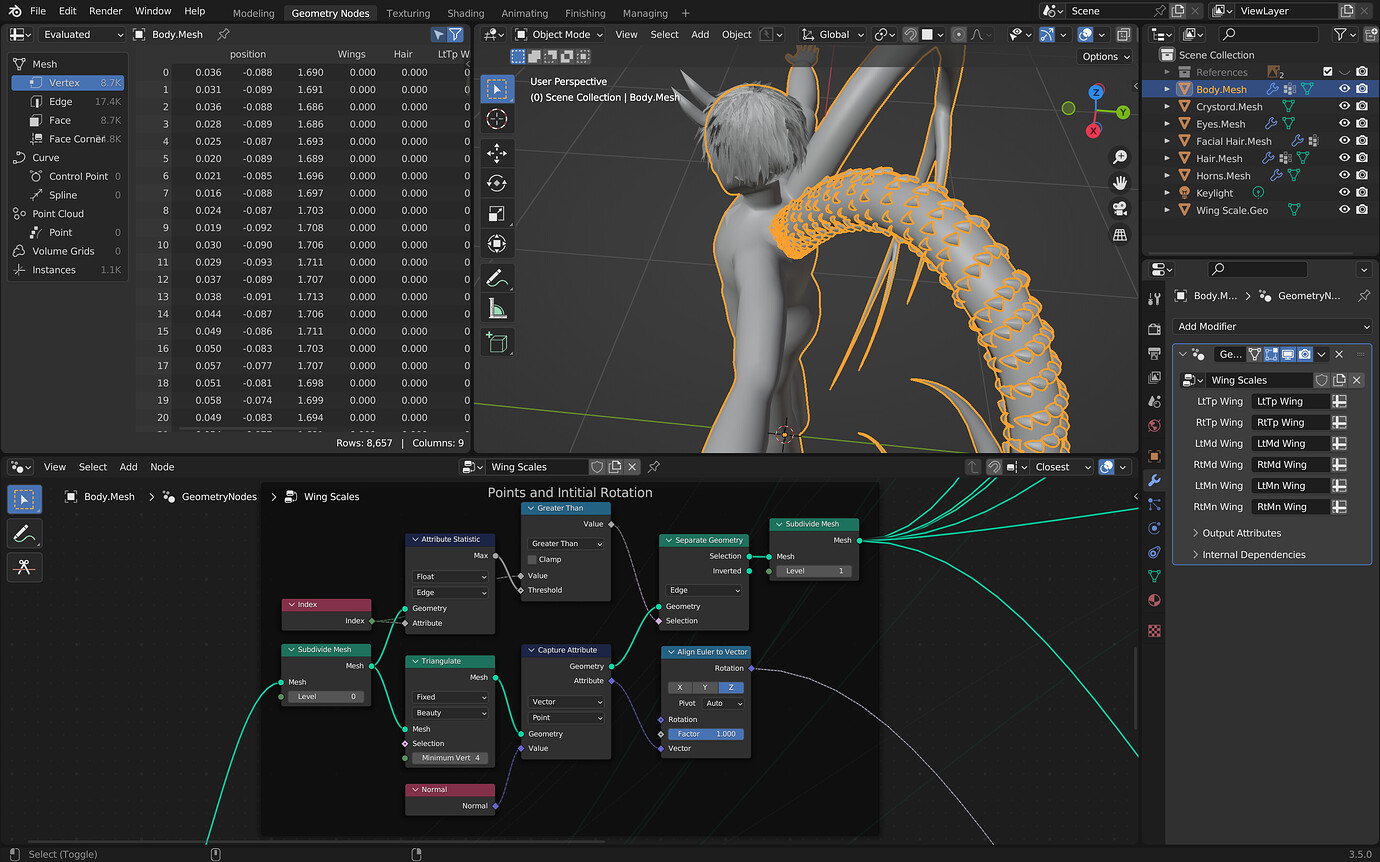Expand the Horns.Mesh outliner tree row

[x=1167, y=176]
